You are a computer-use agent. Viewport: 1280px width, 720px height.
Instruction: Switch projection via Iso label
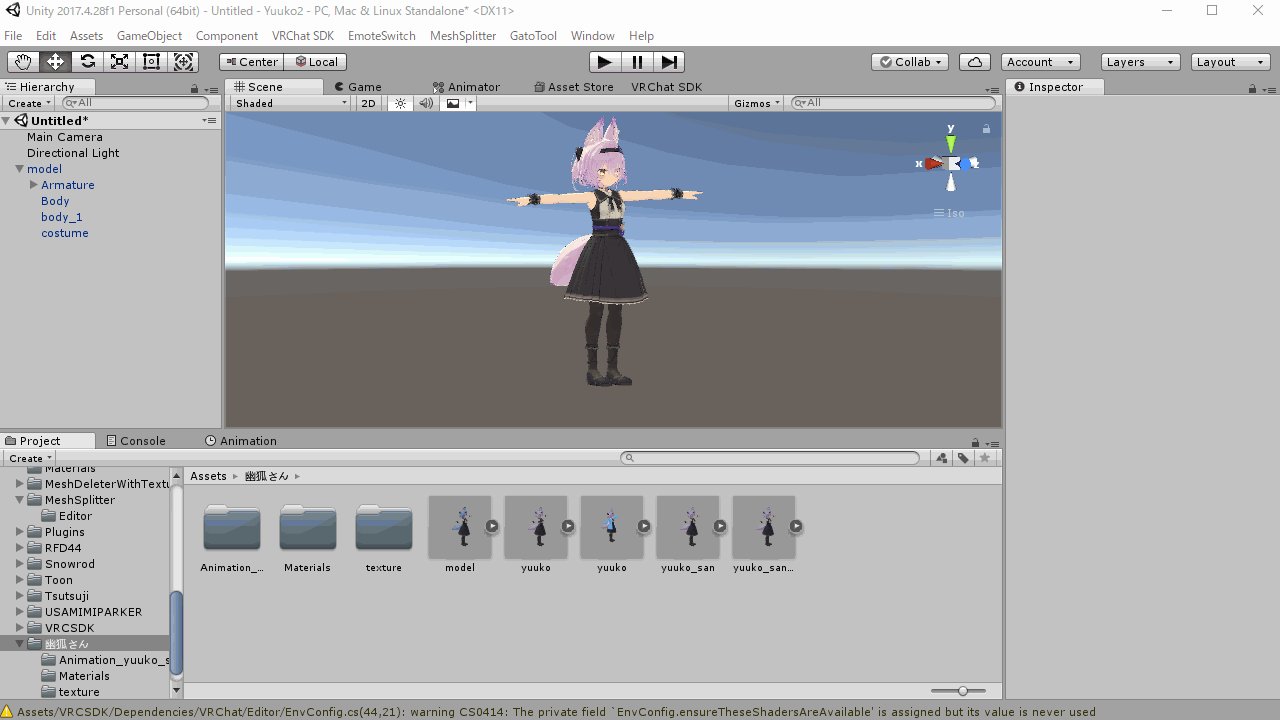949,213
